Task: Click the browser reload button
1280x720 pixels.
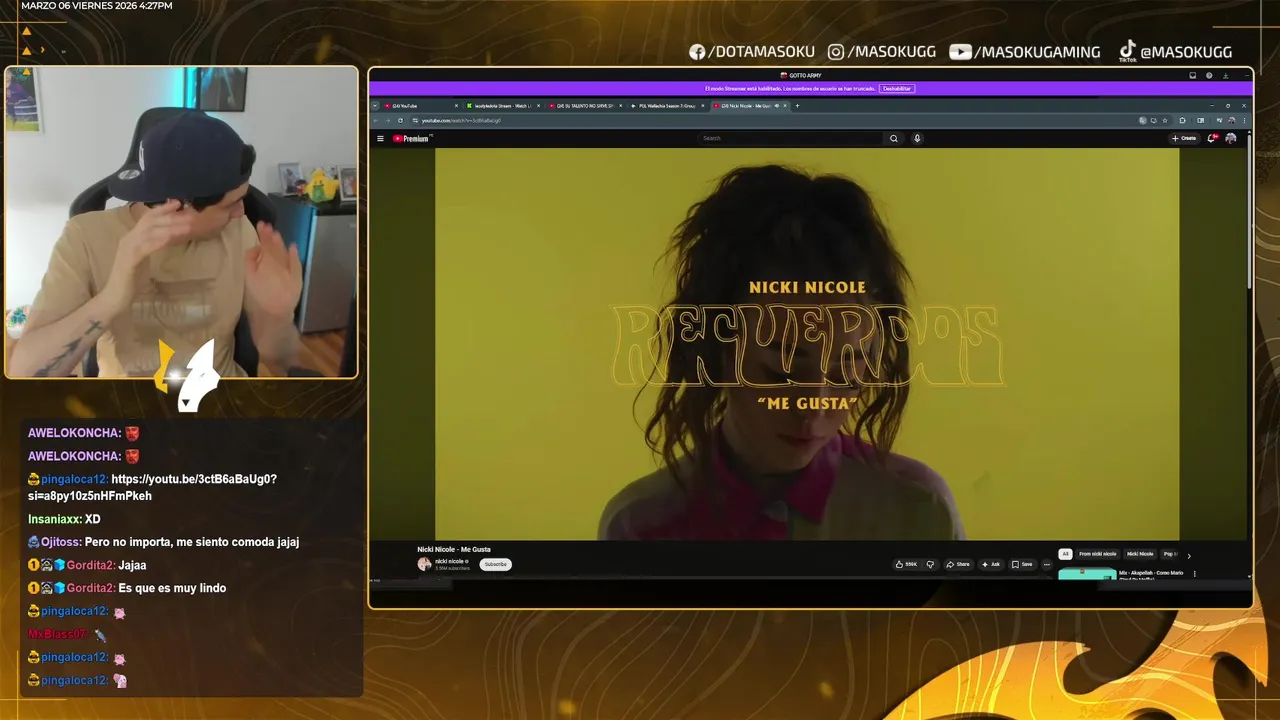Action: tap(401, 120)
